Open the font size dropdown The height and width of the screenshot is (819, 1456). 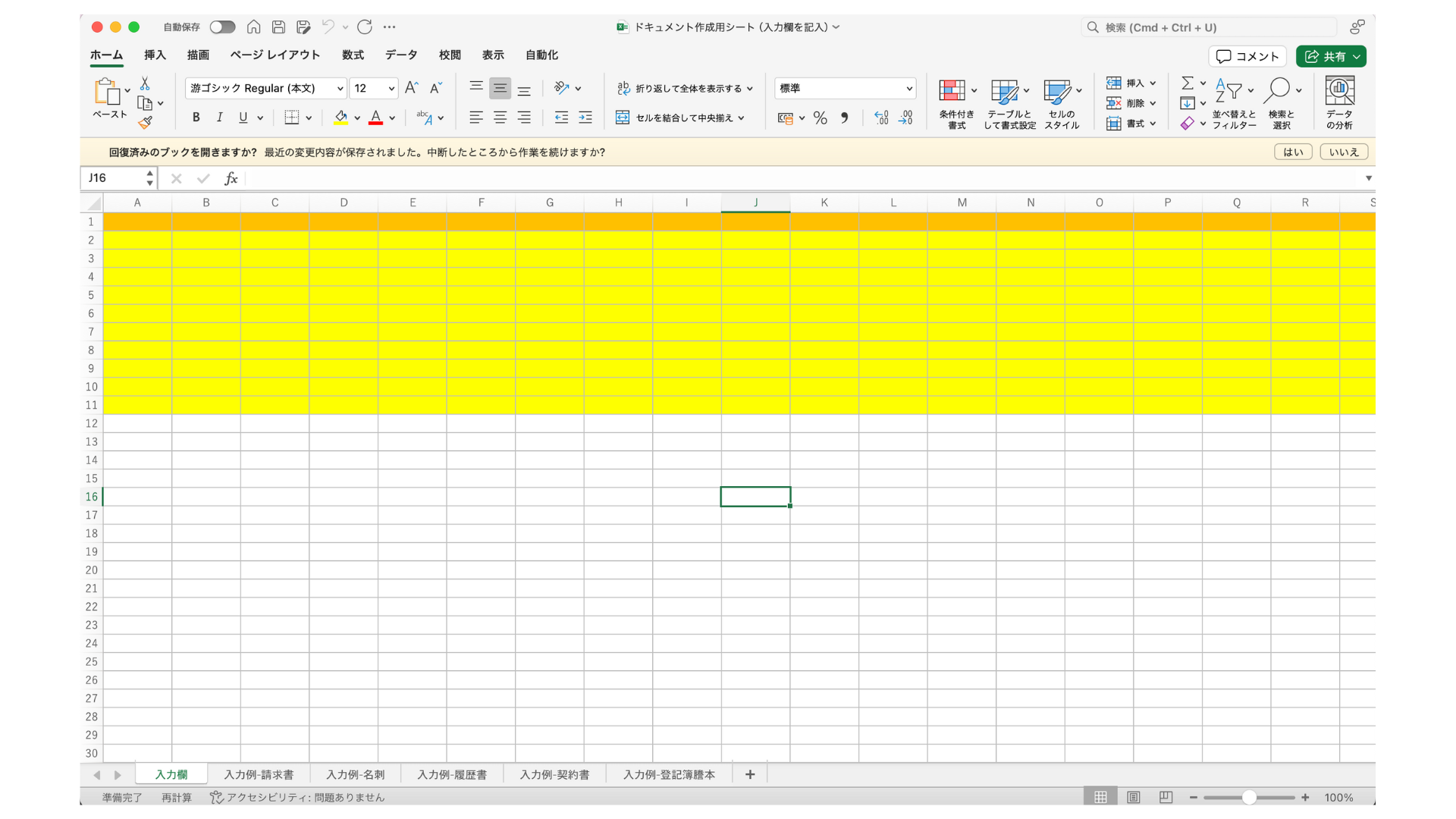coord(391,89)
